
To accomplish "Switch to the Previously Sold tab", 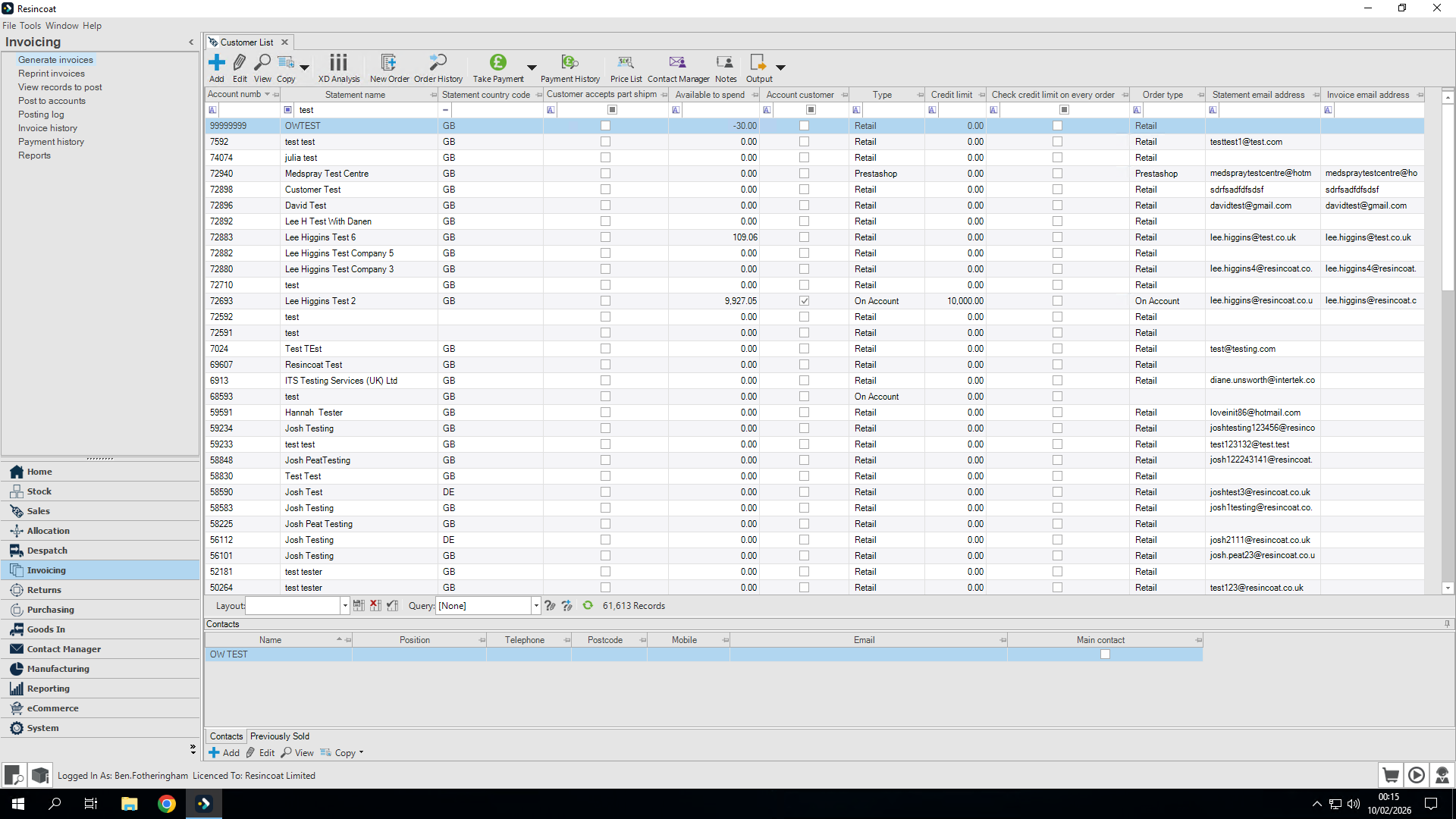I will click(279, 736).
